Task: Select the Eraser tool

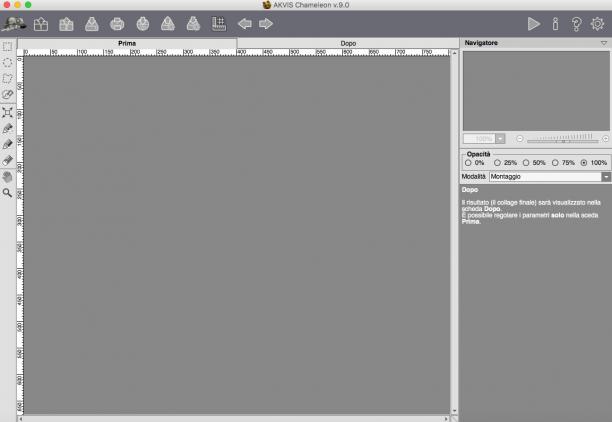Action: click(7, 160)
